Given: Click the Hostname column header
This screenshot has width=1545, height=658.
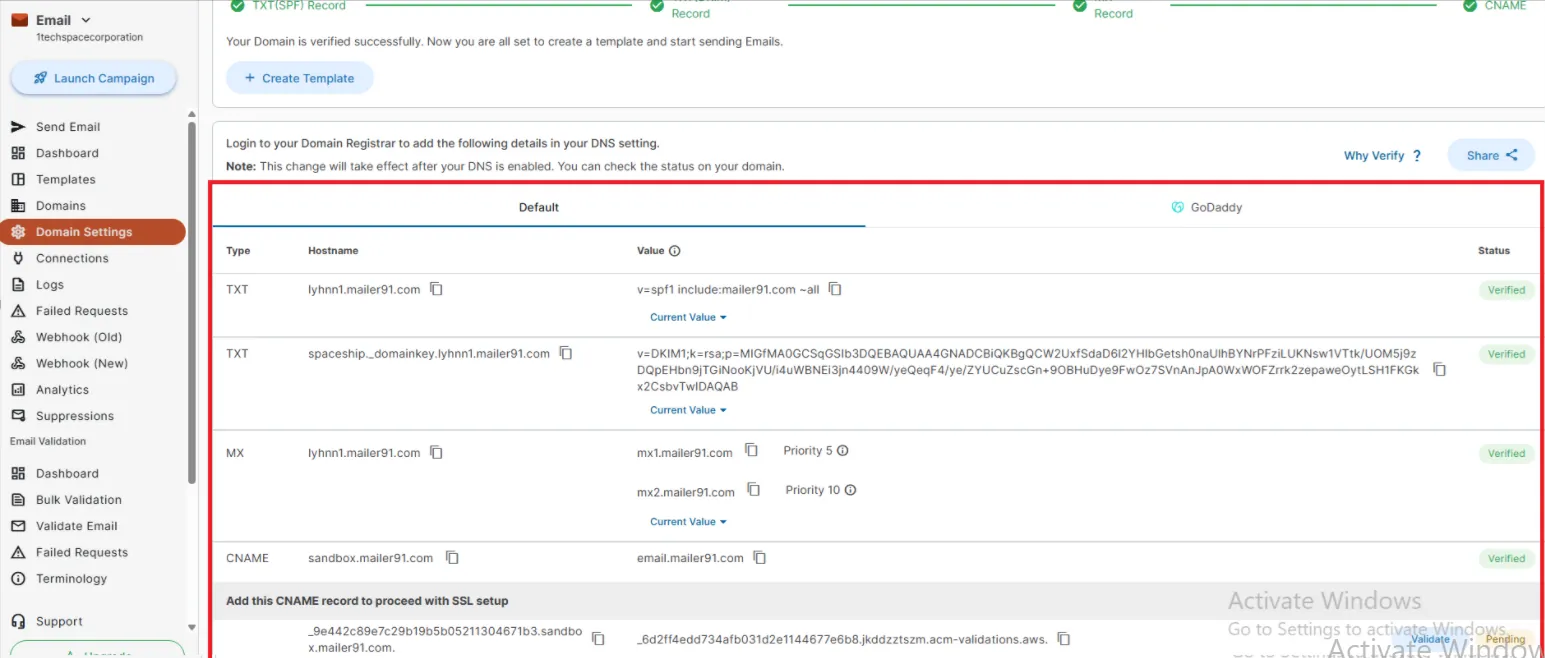Looking at the screenshot, I should coord(333,251).
